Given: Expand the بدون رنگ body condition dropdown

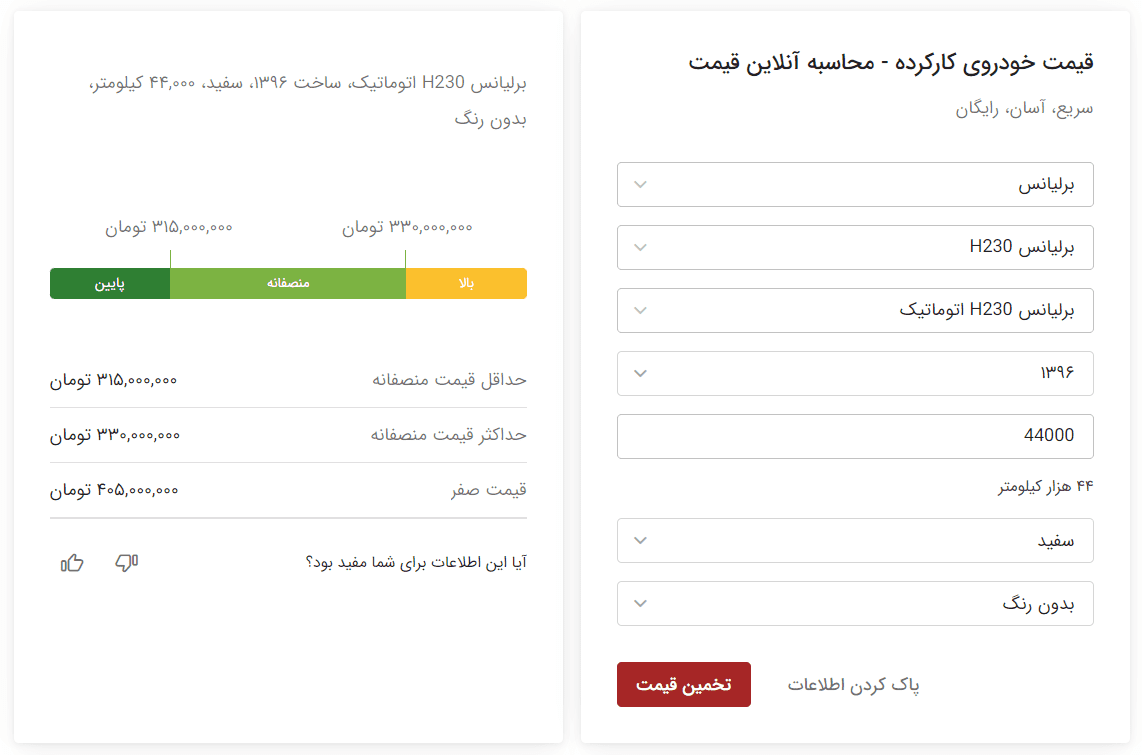Looking at the screenshot, I should pyautogui.click(x=855, y=604).
